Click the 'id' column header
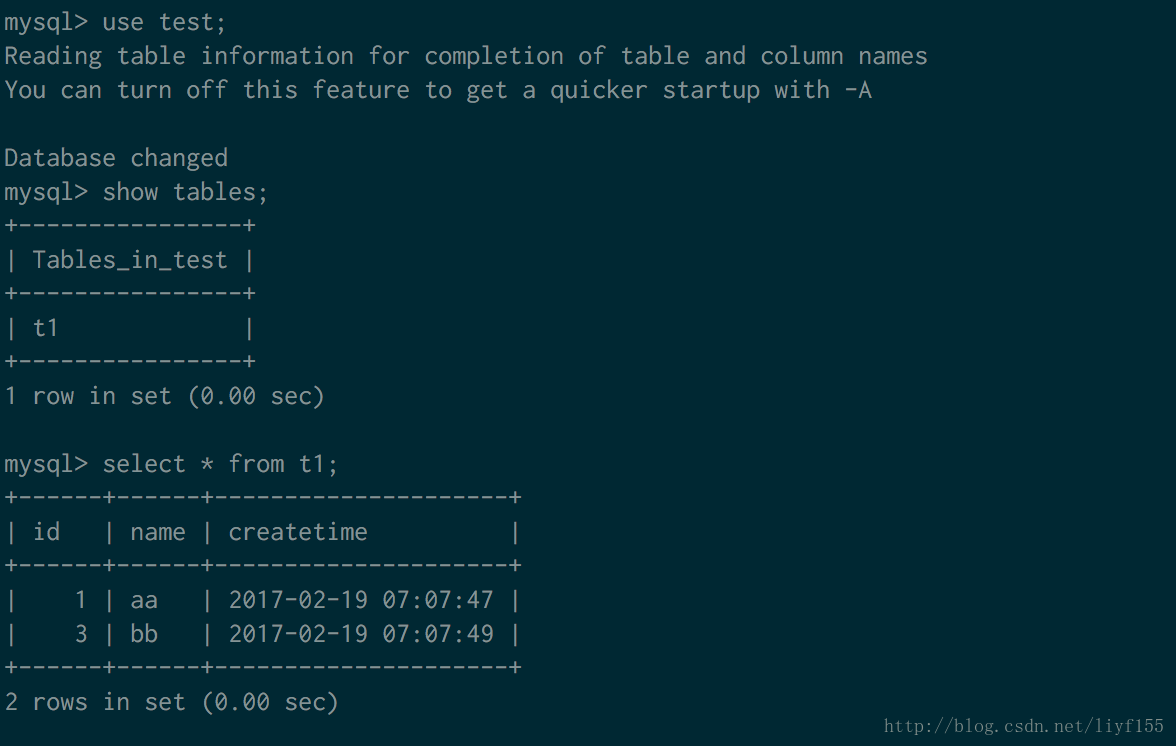Screen dimensions: 1176x746 tap(46, 532)
